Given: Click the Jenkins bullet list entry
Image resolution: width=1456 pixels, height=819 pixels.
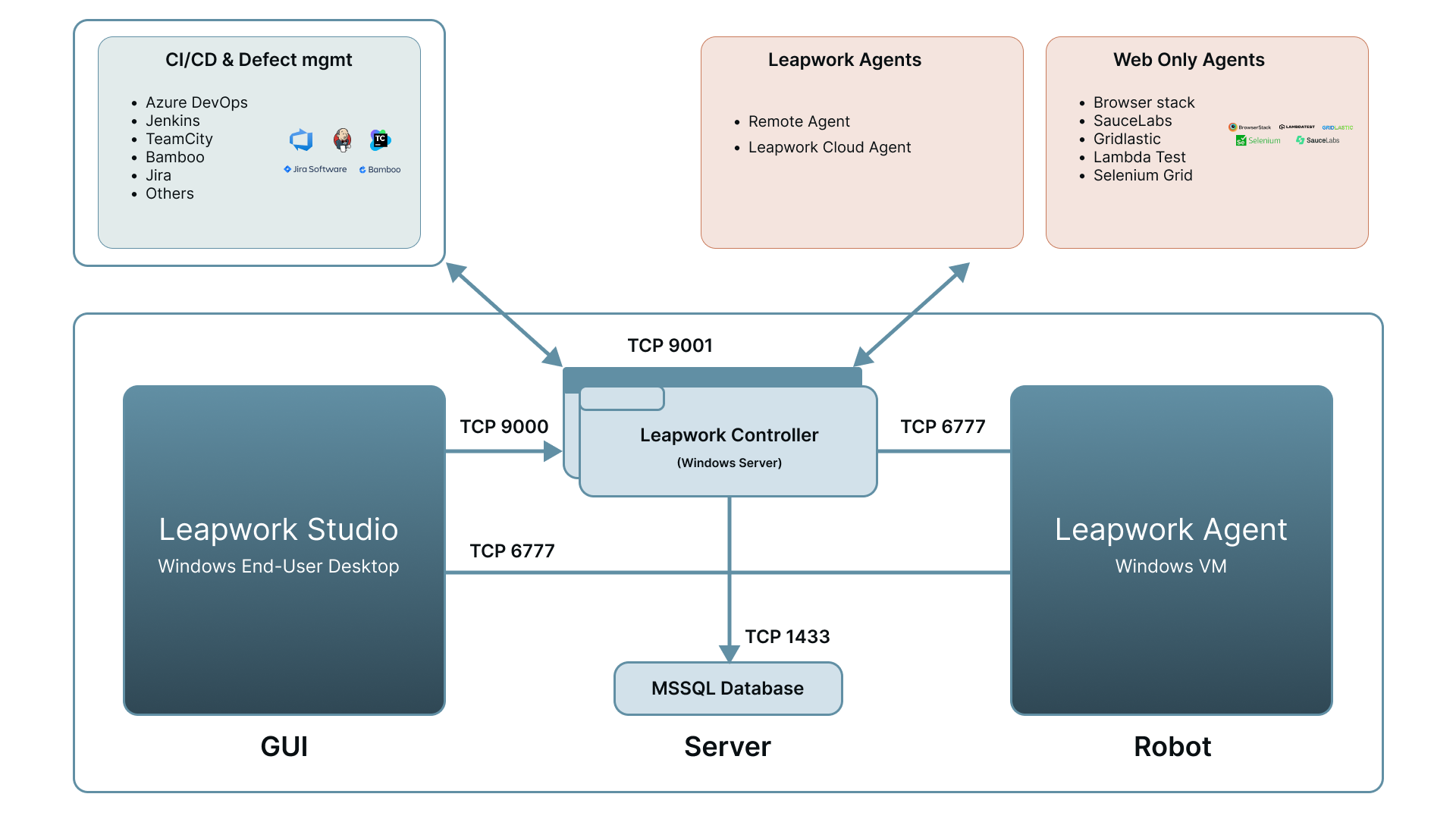Looking at the screenshot, I should (173, 121).
